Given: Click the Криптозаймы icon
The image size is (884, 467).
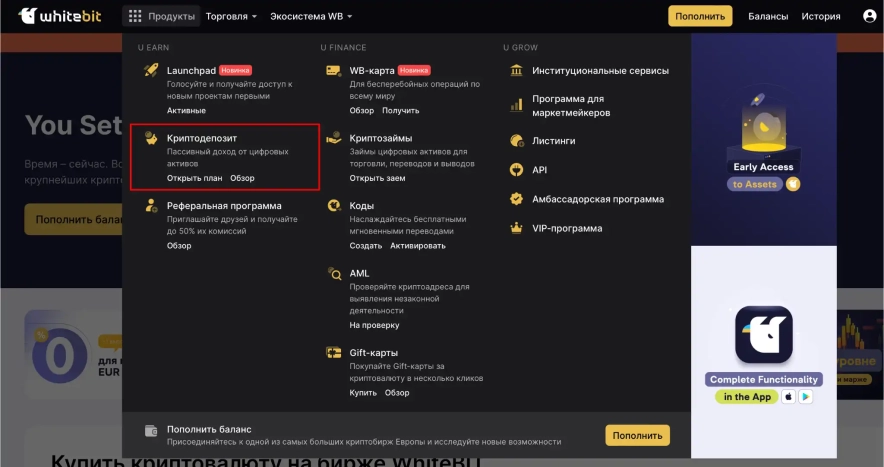Looking at the screenshot, I should pos(334,138).
